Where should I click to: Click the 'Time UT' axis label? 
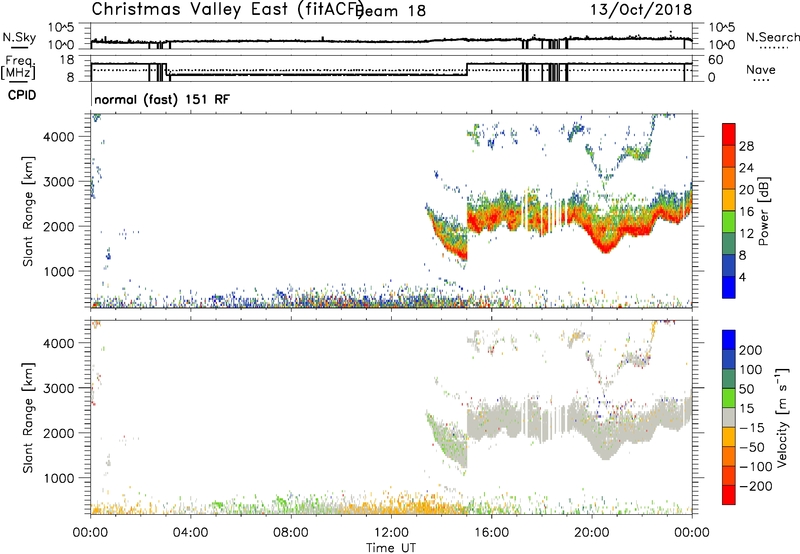(x=391, y=548)
